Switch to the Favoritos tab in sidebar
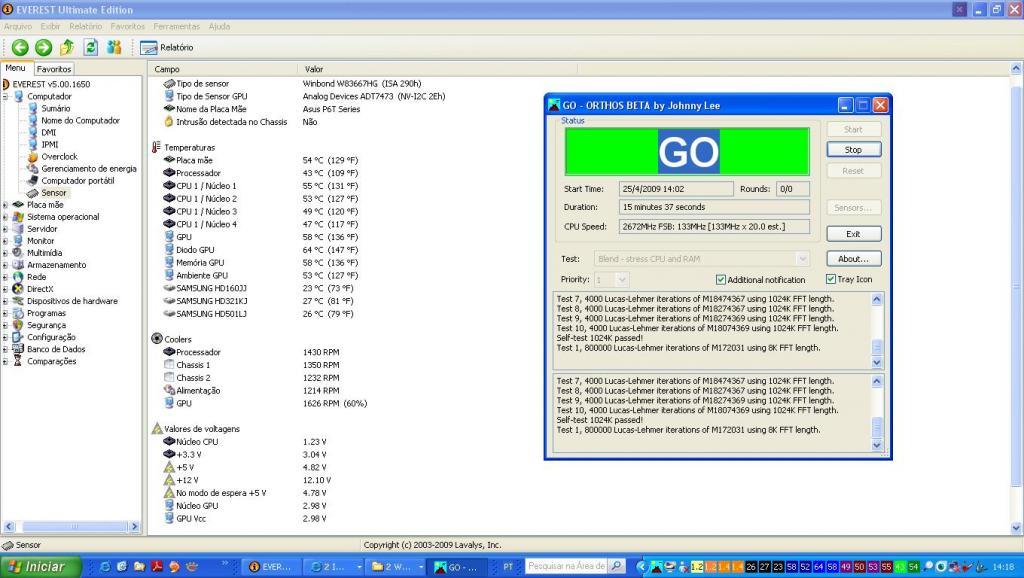 point(54,69)
